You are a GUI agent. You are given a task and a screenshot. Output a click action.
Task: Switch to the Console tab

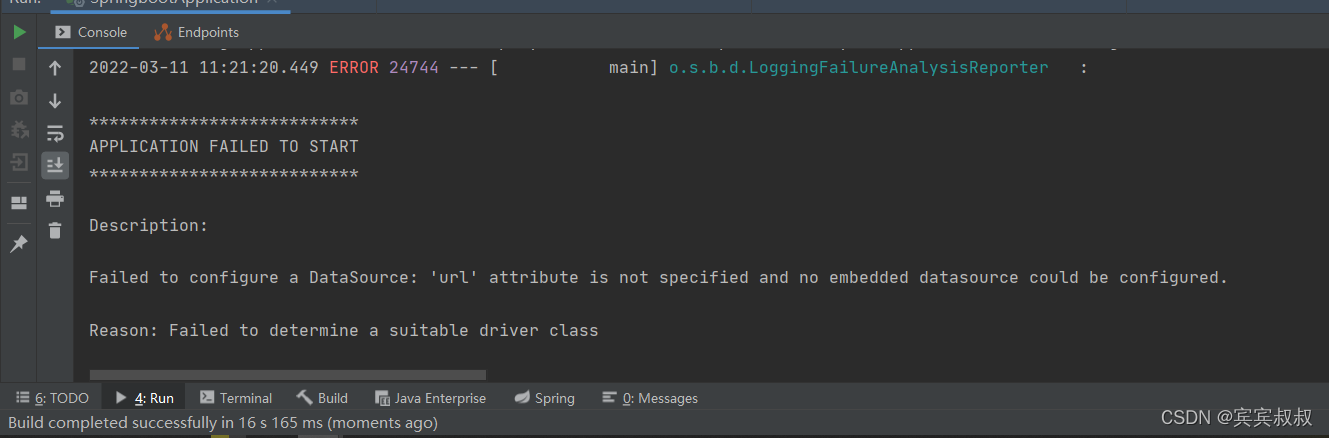90,32
